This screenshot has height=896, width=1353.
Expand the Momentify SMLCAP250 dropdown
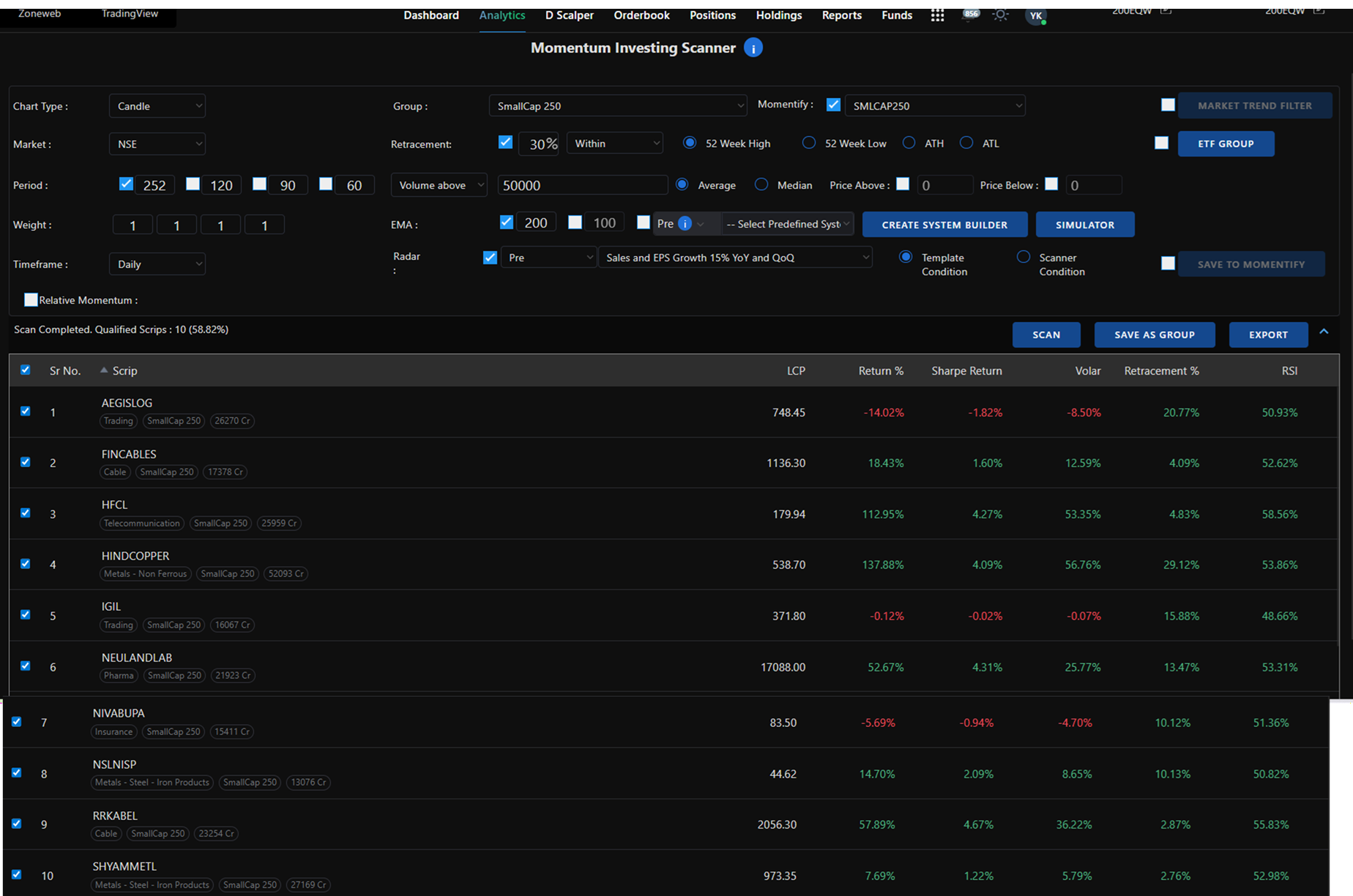coord(935,106)
